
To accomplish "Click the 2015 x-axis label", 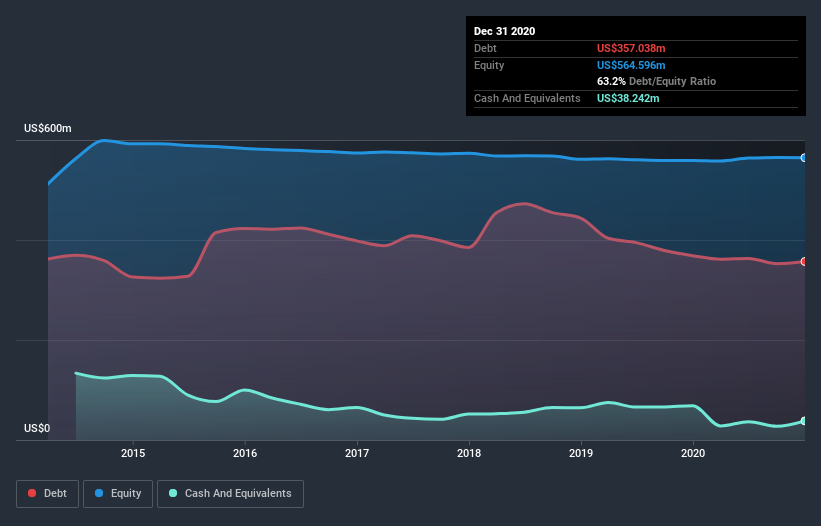I will (x=133, y=453).
